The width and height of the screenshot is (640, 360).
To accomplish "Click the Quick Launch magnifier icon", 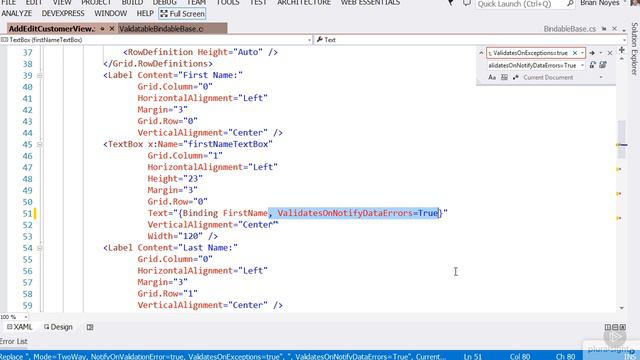I will (570, 4).
